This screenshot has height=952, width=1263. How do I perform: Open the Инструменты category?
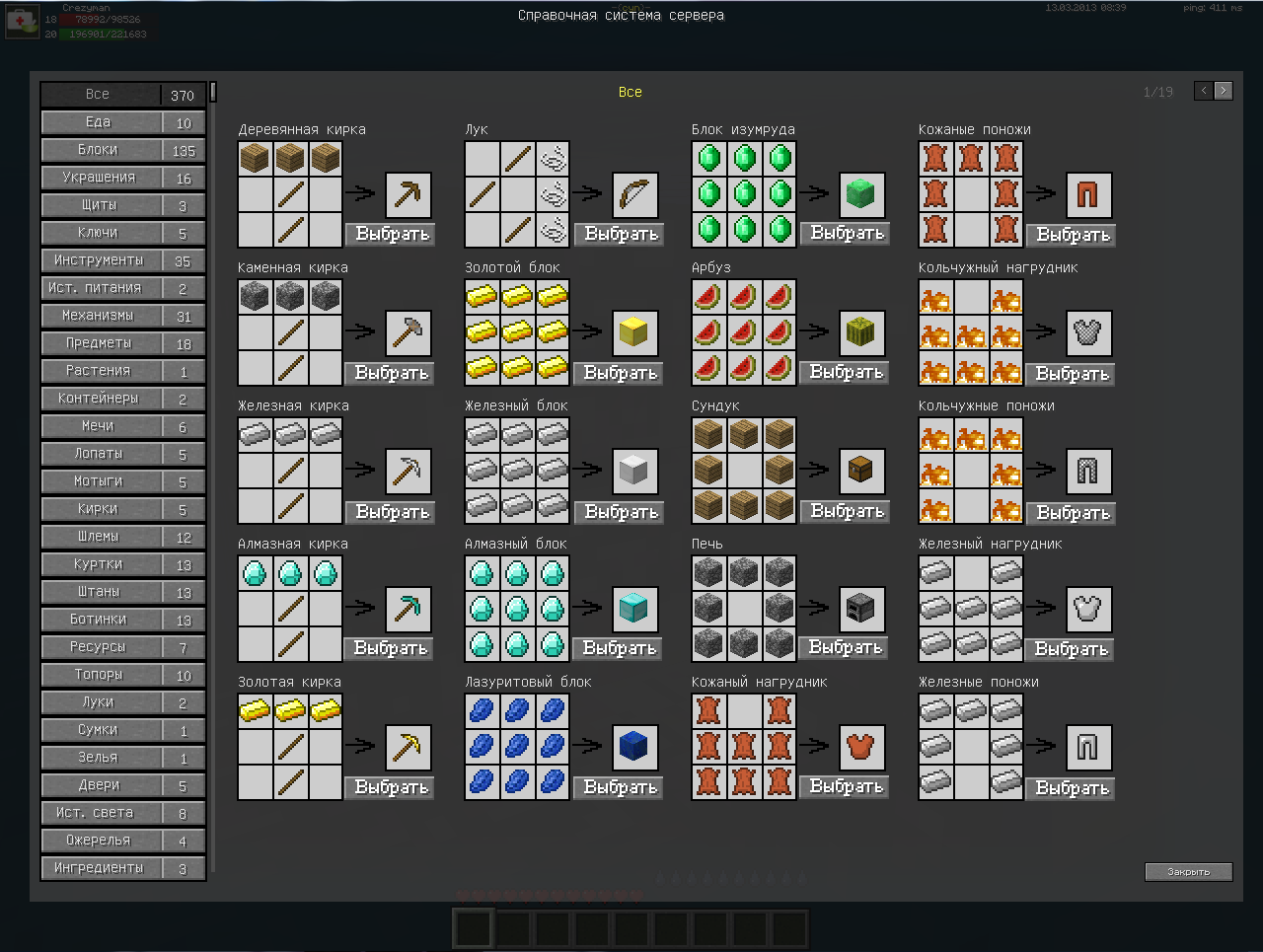point(99,260)
